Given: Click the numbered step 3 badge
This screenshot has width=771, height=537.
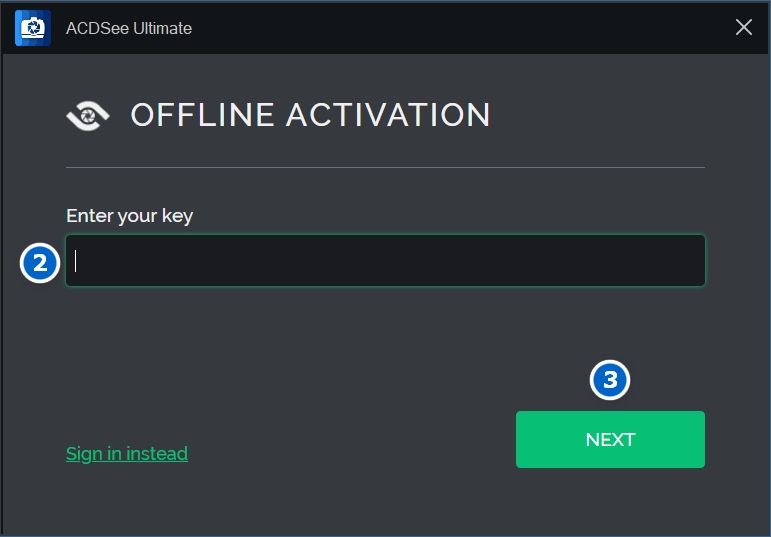Looking at the screenshot, I should (x=610, y=380).
